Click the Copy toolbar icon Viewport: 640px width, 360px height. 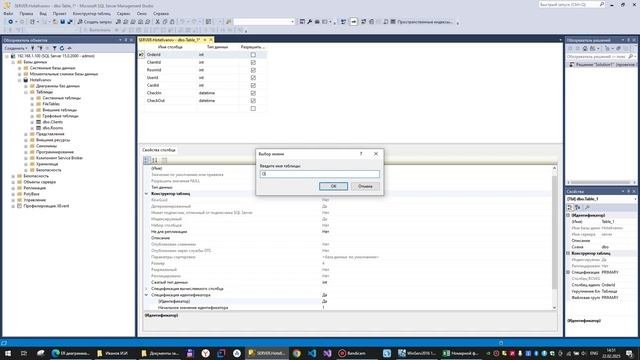165,22
